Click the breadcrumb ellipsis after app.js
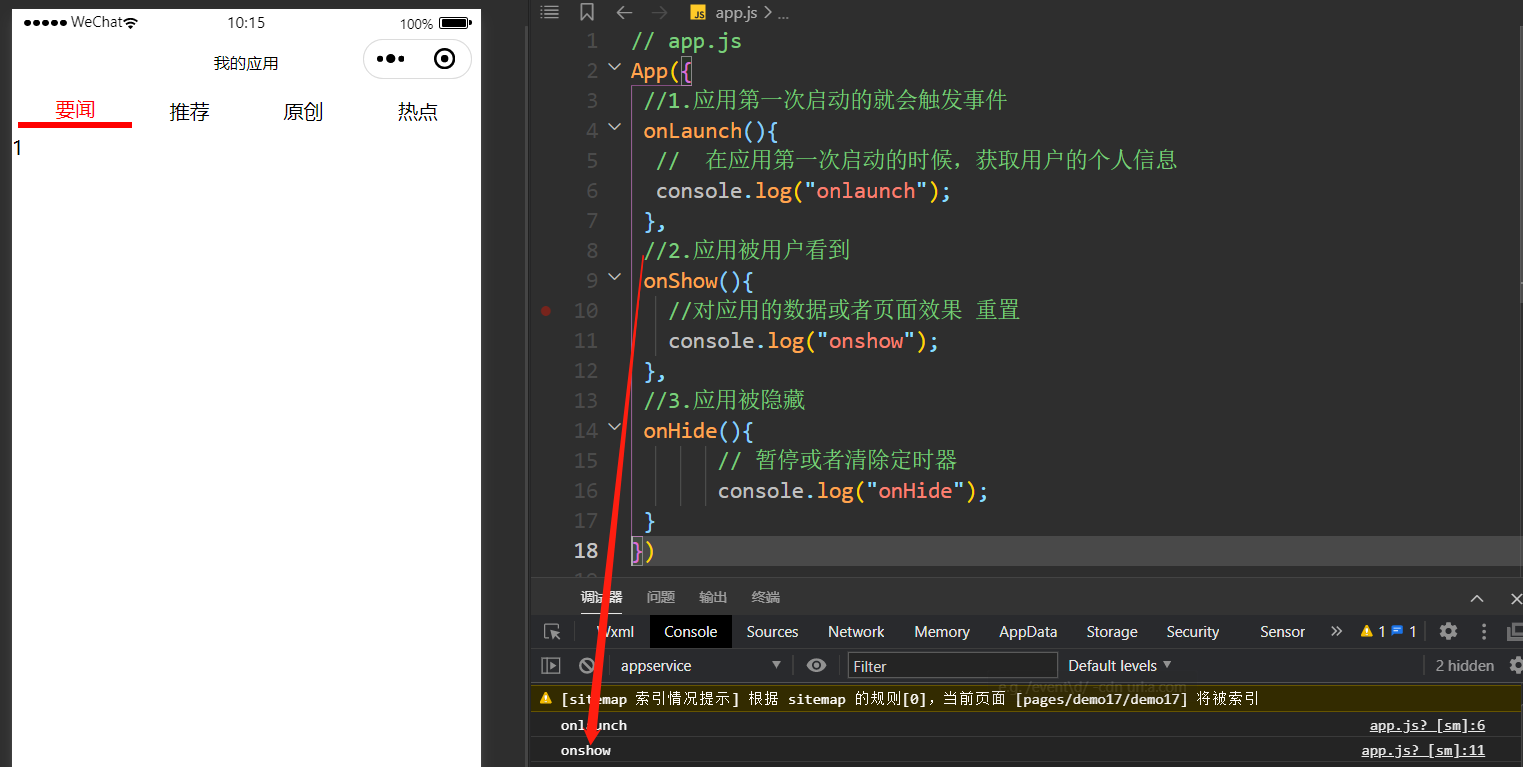 [783, 13]
